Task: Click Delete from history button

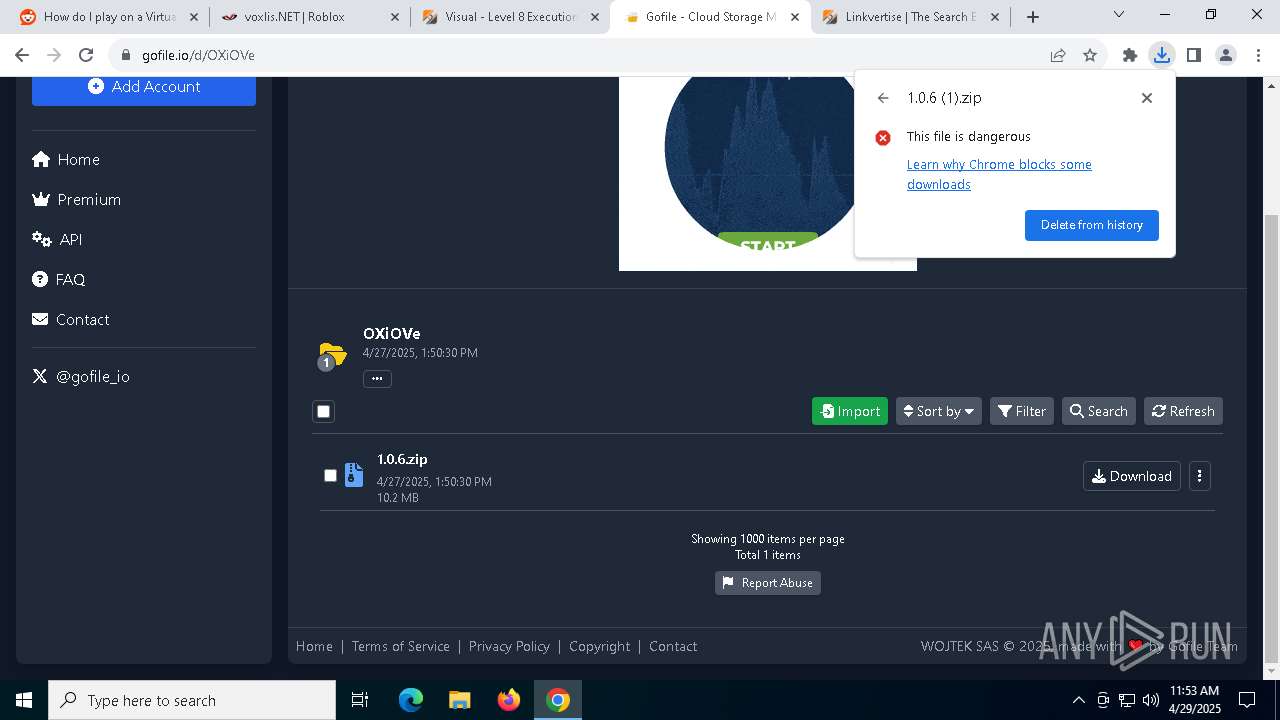Action: [1092, 225]
